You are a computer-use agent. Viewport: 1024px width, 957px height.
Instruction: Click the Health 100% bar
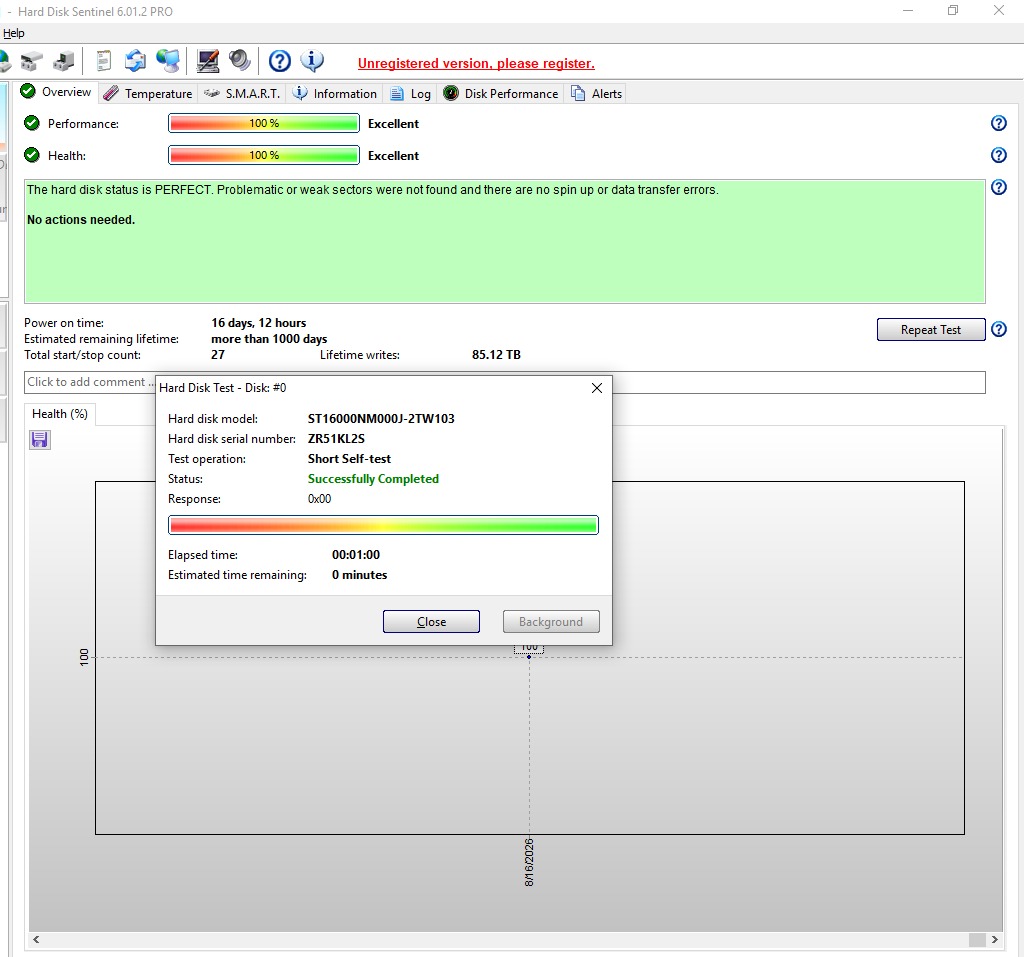264,155
